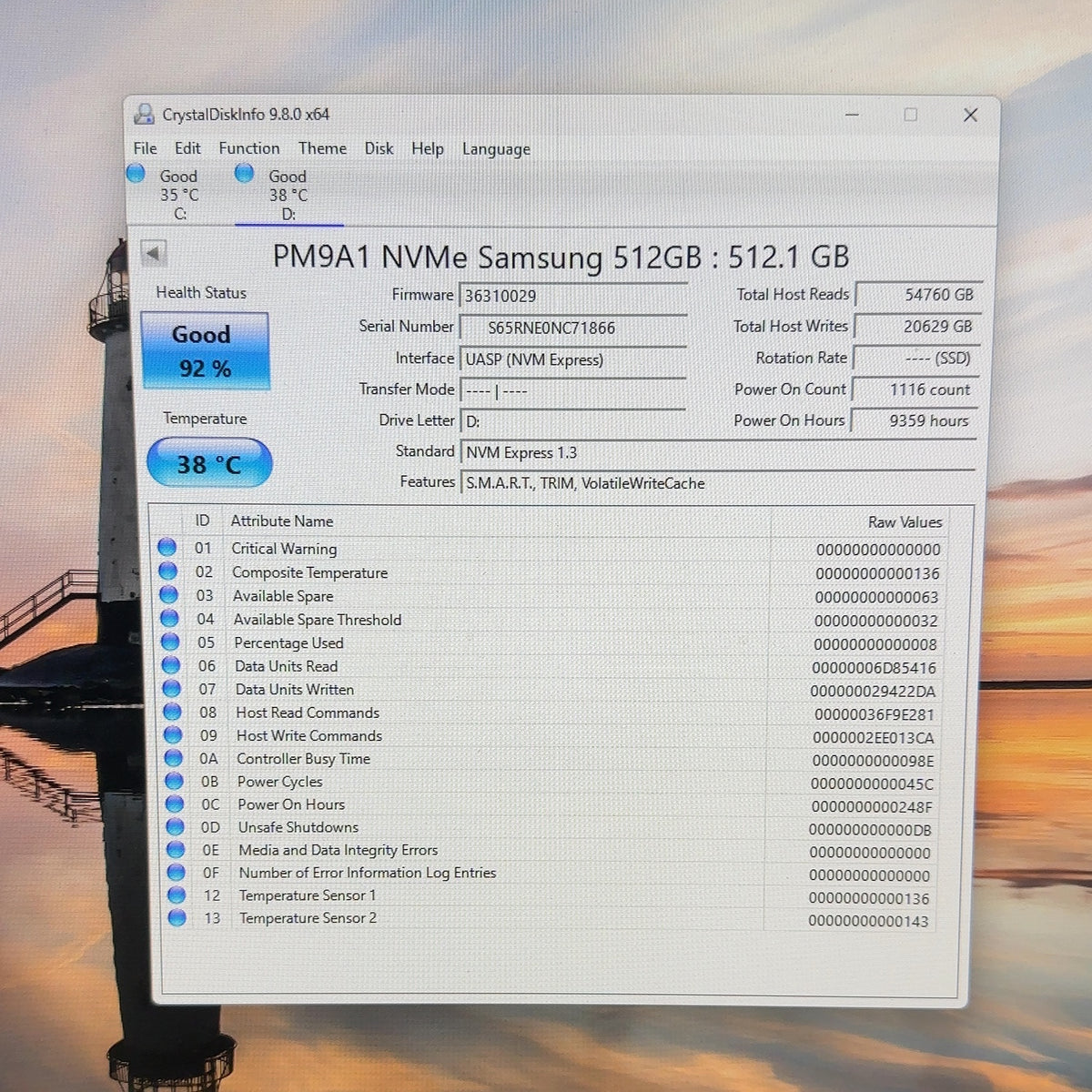Click status orb for Error Information Log Entries
This screenshot has width=1092, height=1092.
coord(177,872)
